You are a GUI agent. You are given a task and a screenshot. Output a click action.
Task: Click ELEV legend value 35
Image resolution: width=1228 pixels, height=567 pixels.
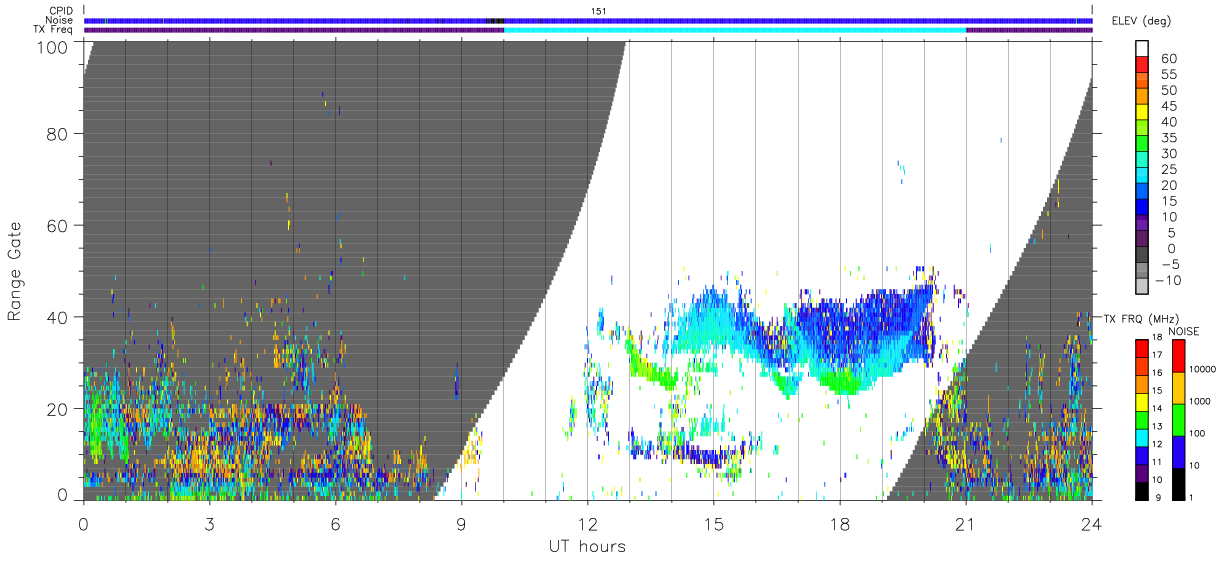coord(1168,138)
